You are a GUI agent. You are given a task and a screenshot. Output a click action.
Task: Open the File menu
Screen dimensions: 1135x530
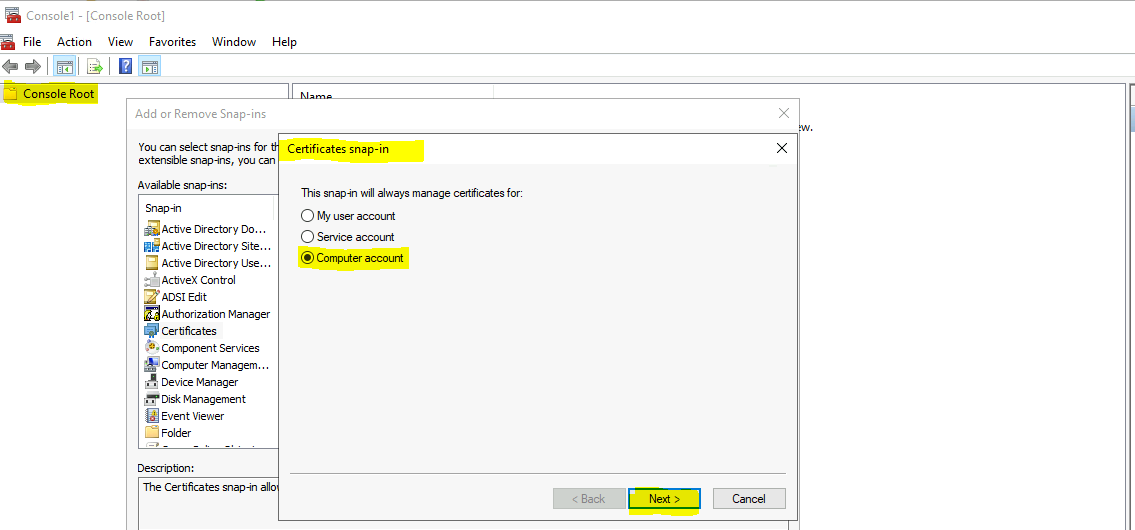[x=32, y=42]
